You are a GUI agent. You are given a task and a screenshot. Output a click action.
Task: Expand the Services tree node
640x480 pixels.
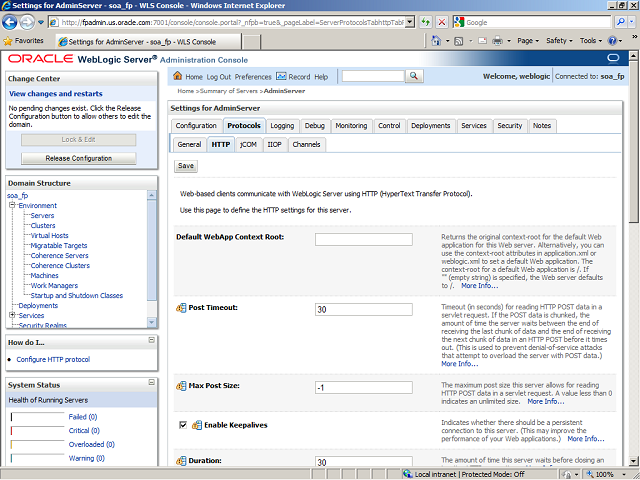pos(12,315)
